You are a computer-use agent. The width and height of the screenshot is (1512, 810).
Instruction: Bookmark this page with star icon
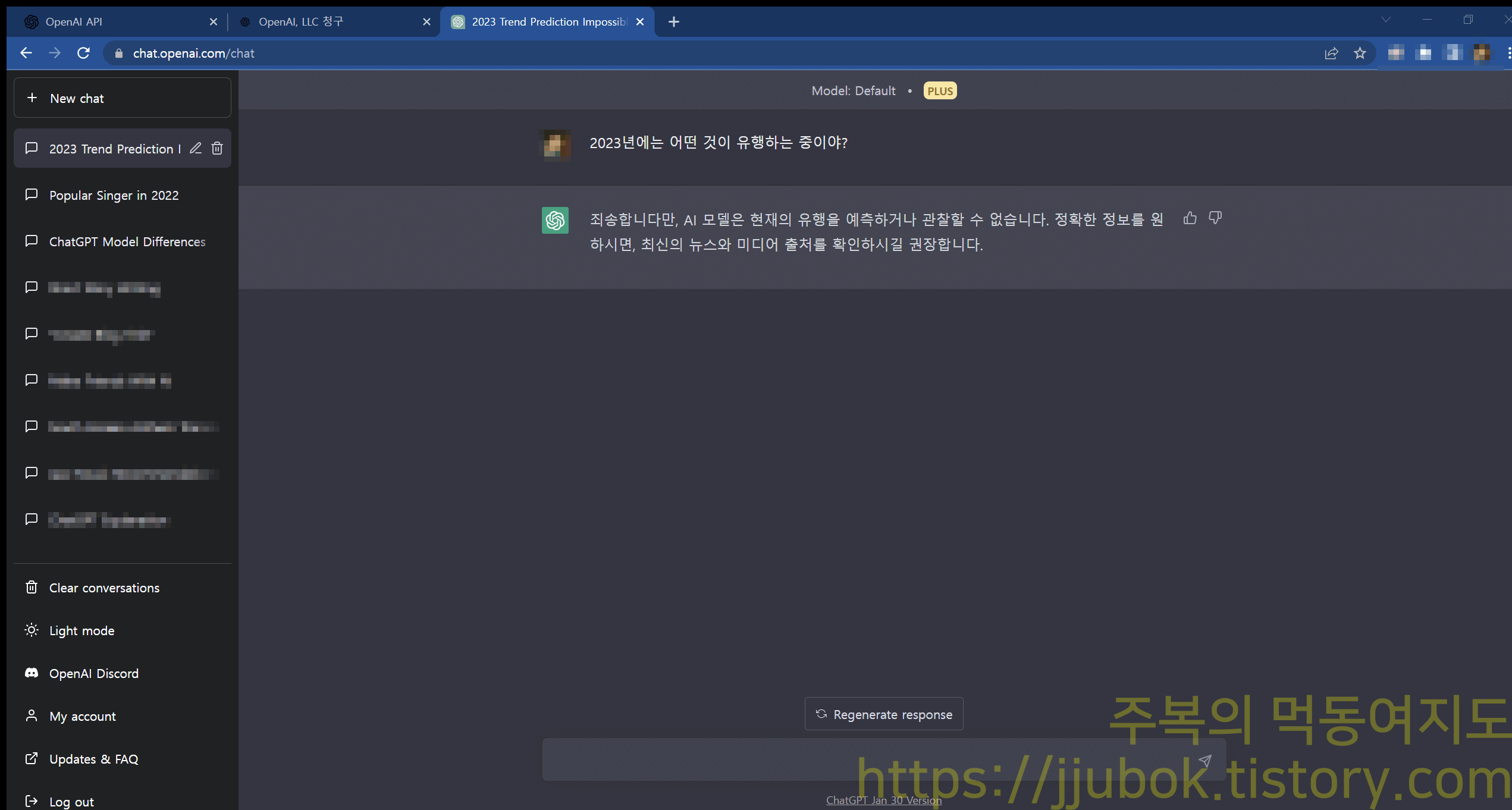click(1360, 54)
